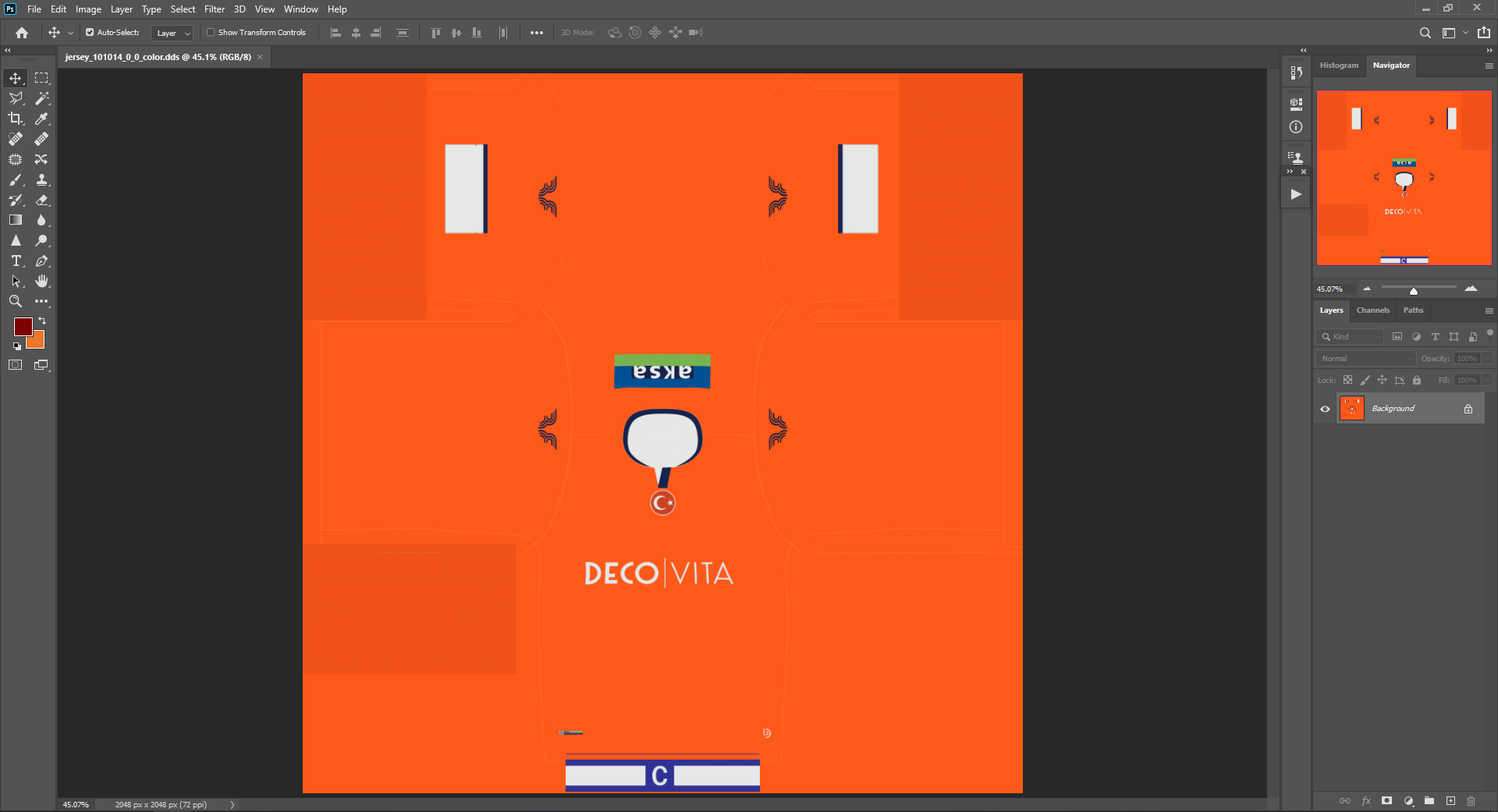Toggle Quick Mask mode
1498x812 pixels.
16,365
